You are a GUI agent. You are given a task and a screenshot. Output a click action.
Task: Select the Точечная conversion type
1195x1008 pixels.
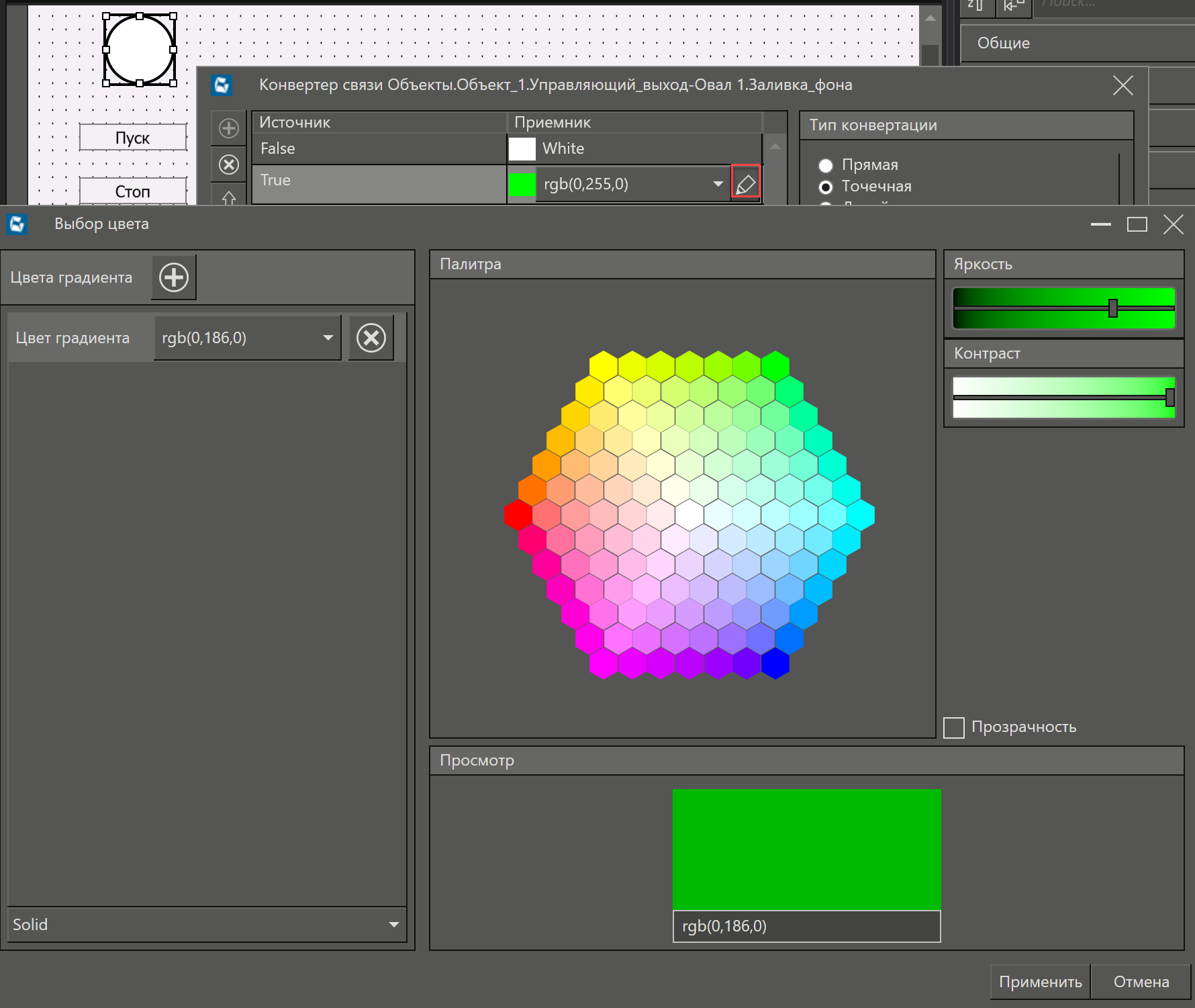coord(826,187)
